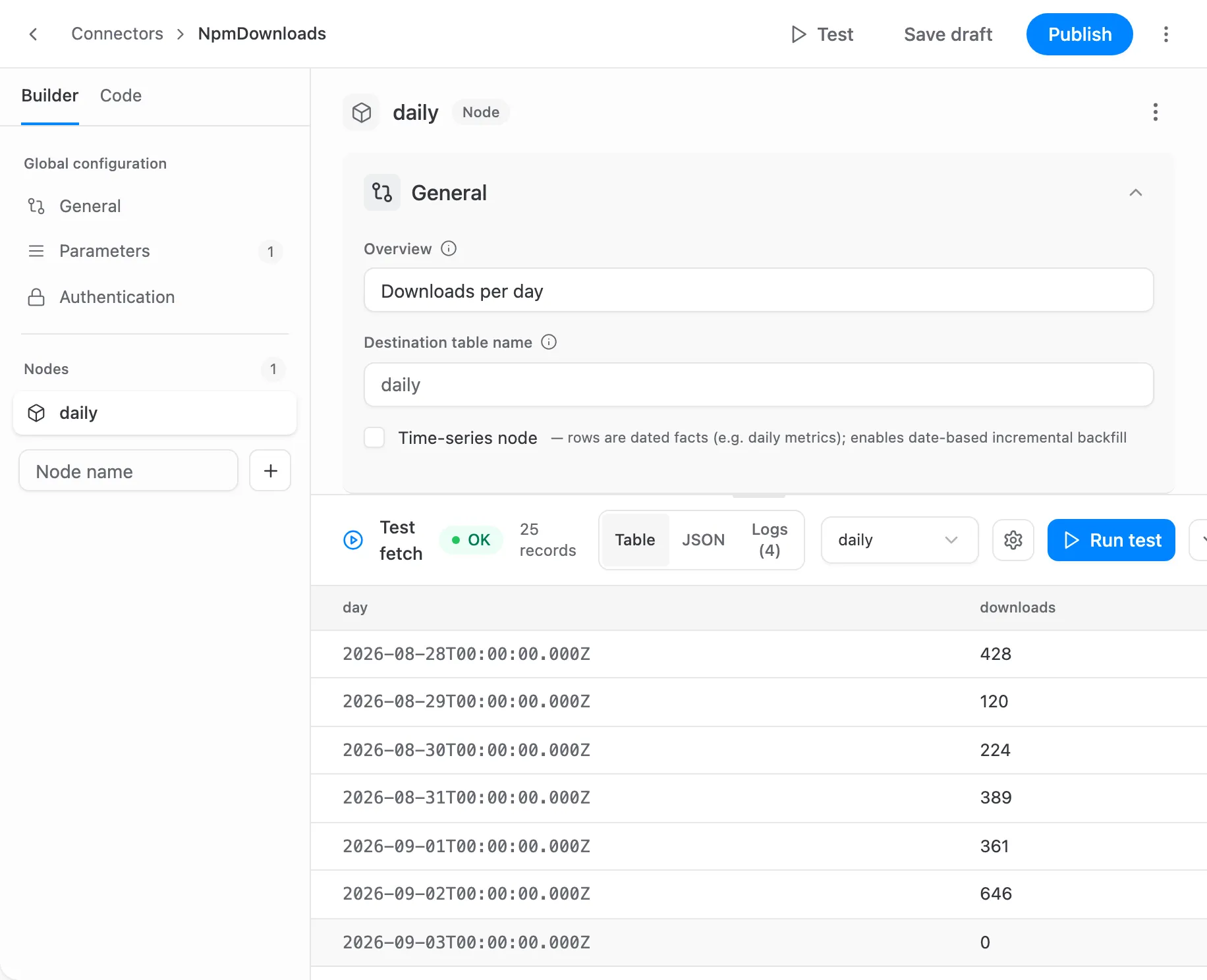Image resolution: width=1207 pixels, height=980 pixels.
Task: Open the top bar three-dot menu
Action: click(x=1165, y=34)
